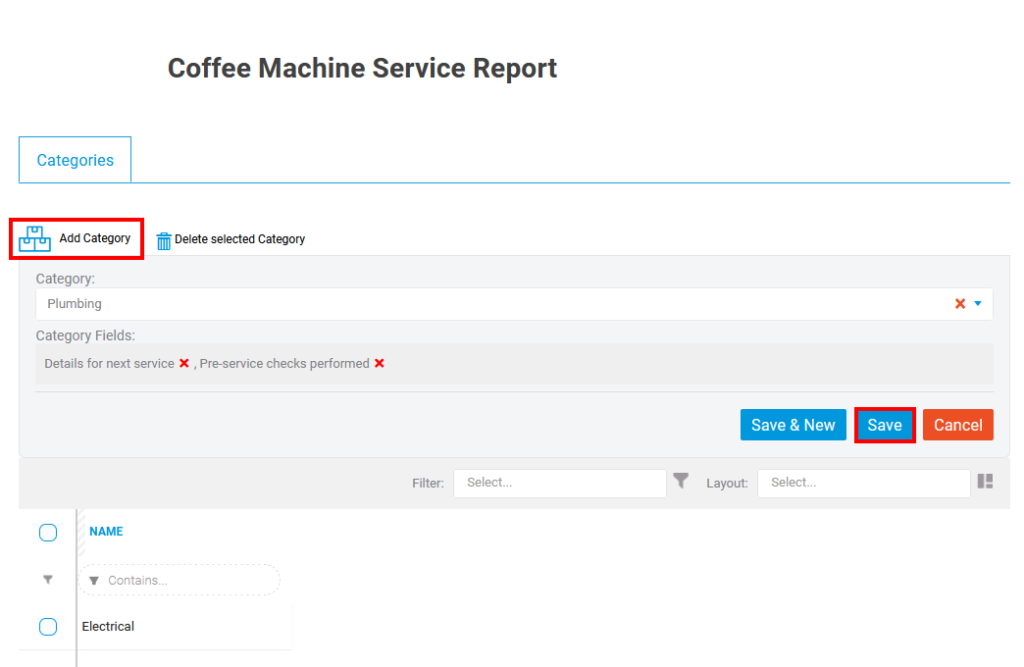The height and width of the screenshot is (667, 1024).
Task: Remove the 'Details for next service' field
Action: pos(184,363)
